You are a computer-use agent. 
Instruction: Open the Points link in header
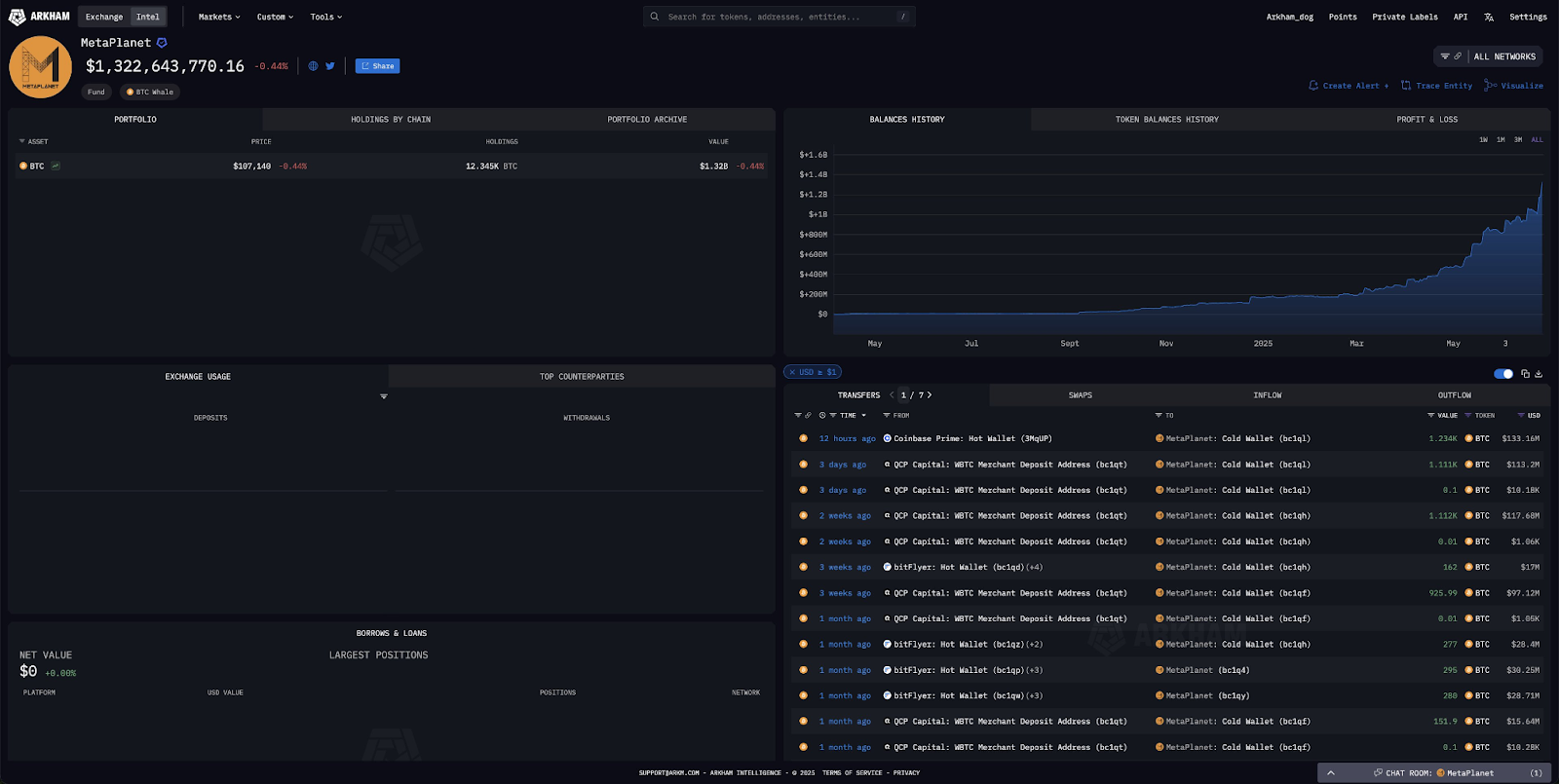[1343, 17]
